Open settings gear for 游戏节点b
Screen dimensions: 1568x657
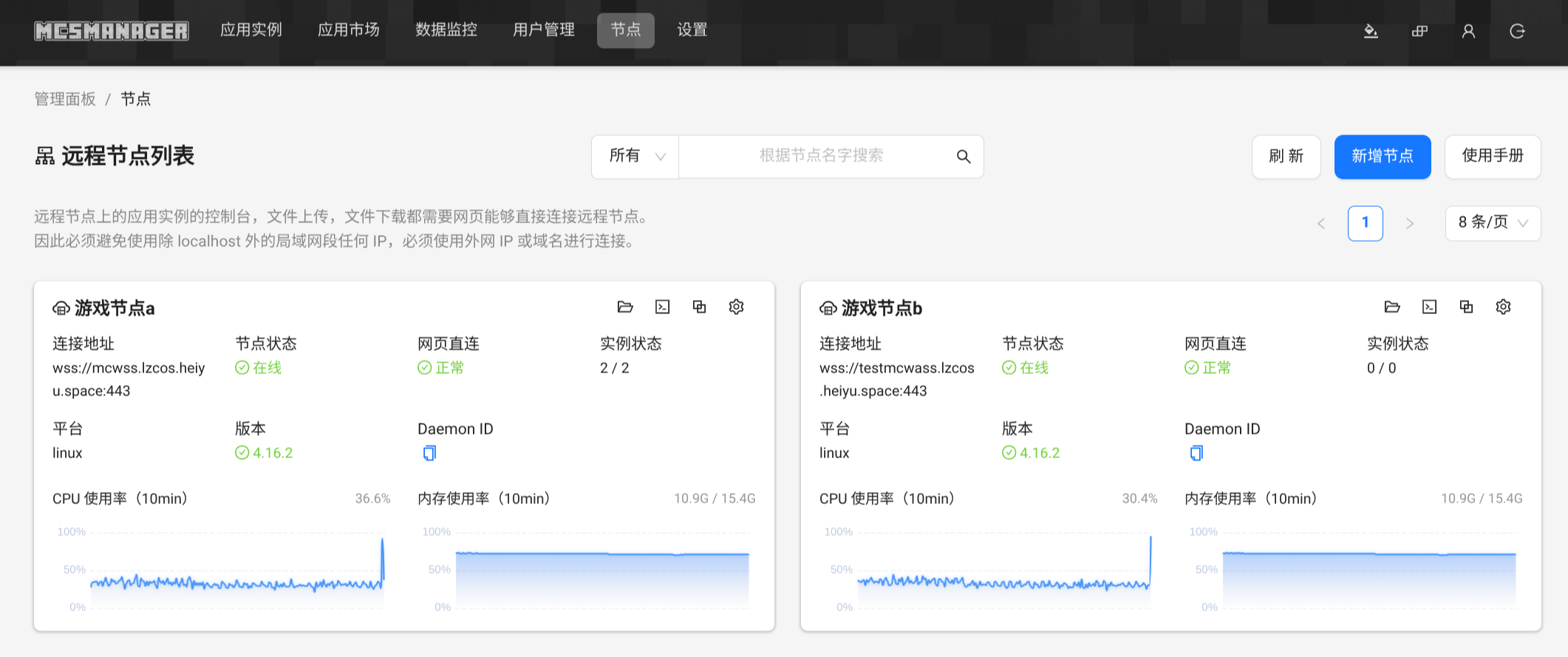pos(1503,307)
